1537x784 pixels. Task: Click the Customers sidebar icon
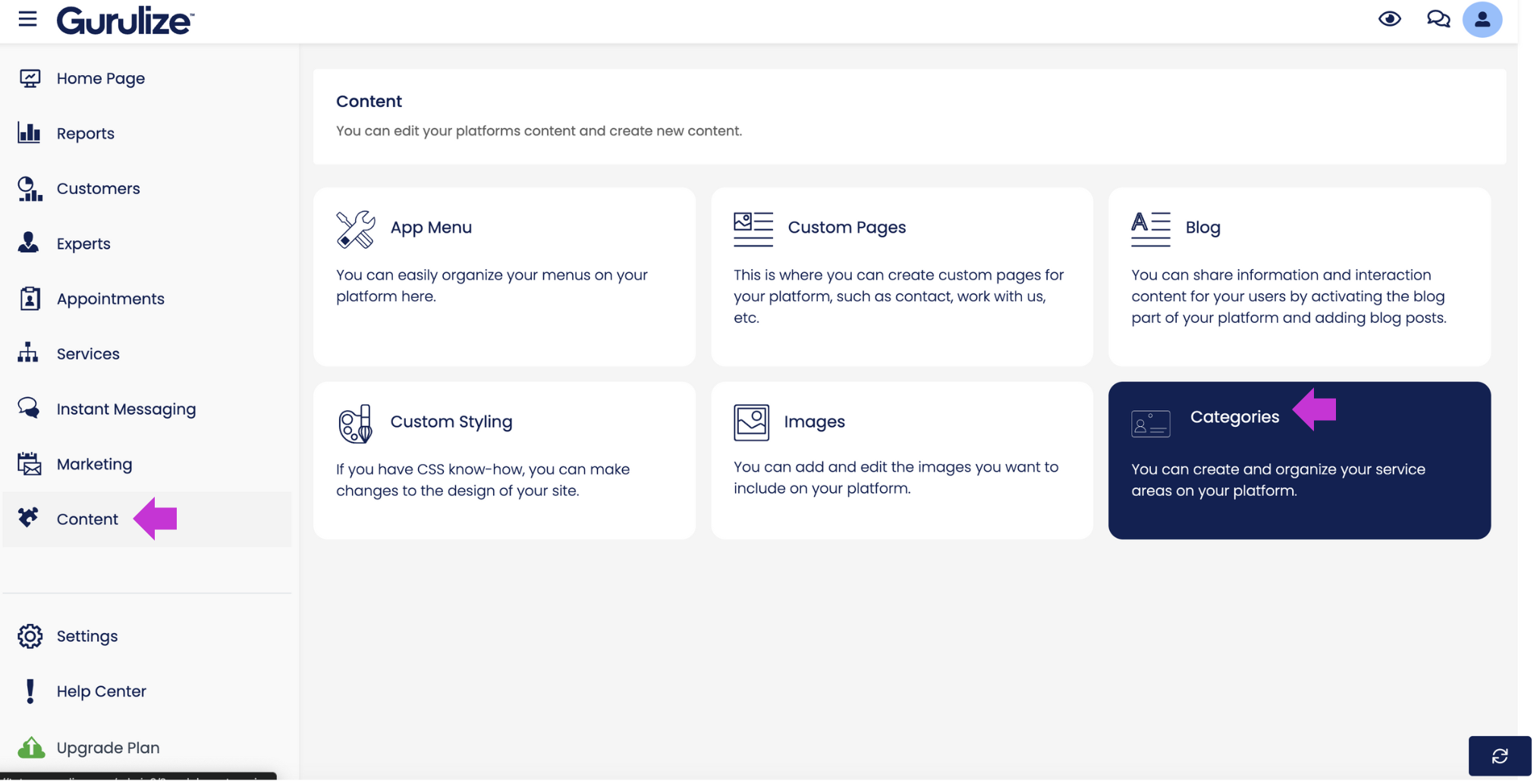(x=30, y=189)
